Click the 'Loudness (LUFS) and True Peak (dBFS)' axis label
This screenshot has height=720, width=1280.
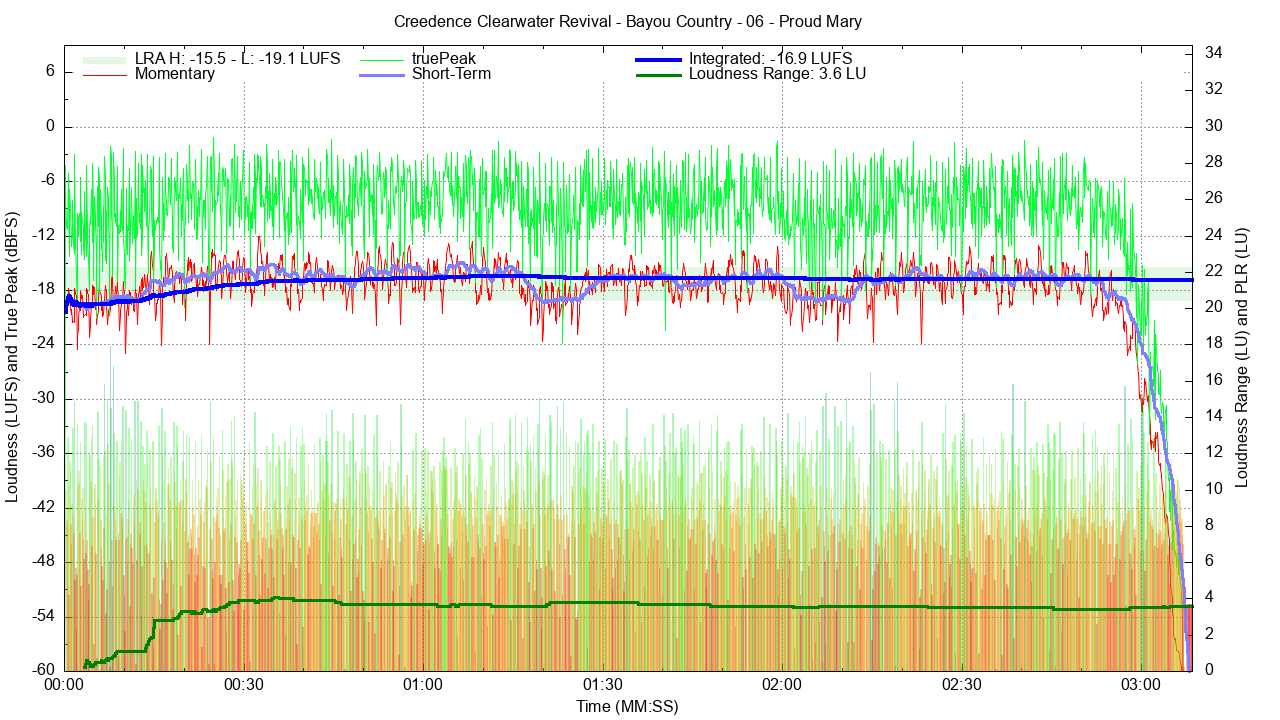click(13, 357)
